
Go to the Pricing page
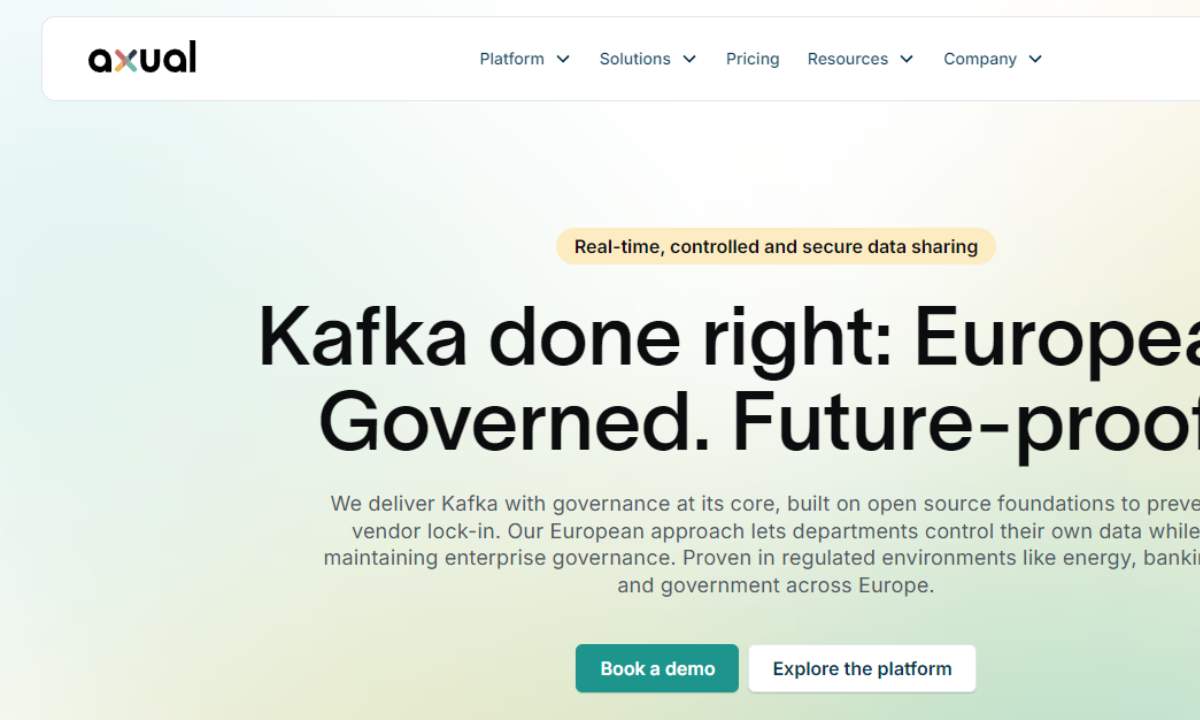coord(752,59)
